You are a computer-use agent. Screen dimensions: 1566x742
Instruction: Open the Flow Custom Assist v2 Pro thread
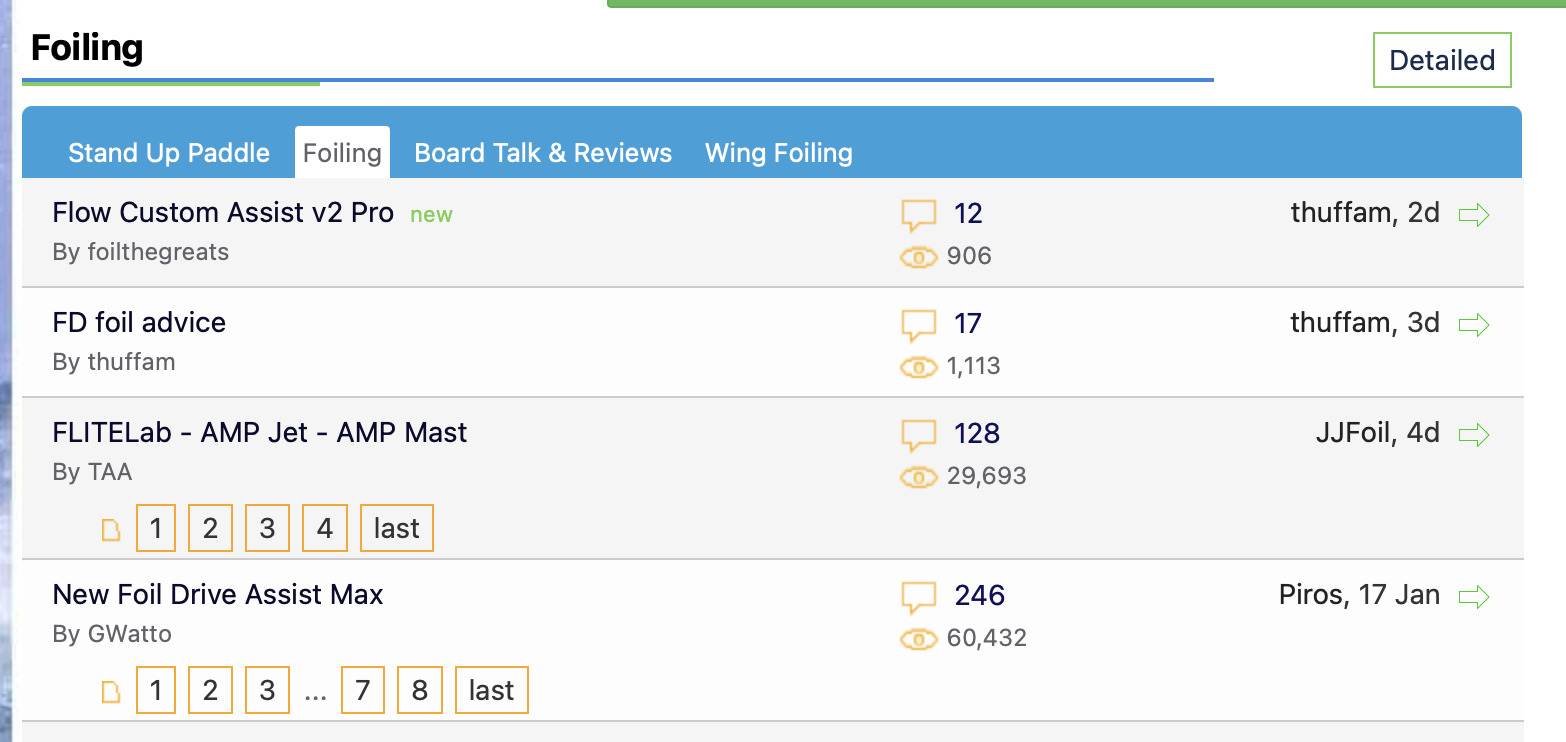(x=223, y=213)
